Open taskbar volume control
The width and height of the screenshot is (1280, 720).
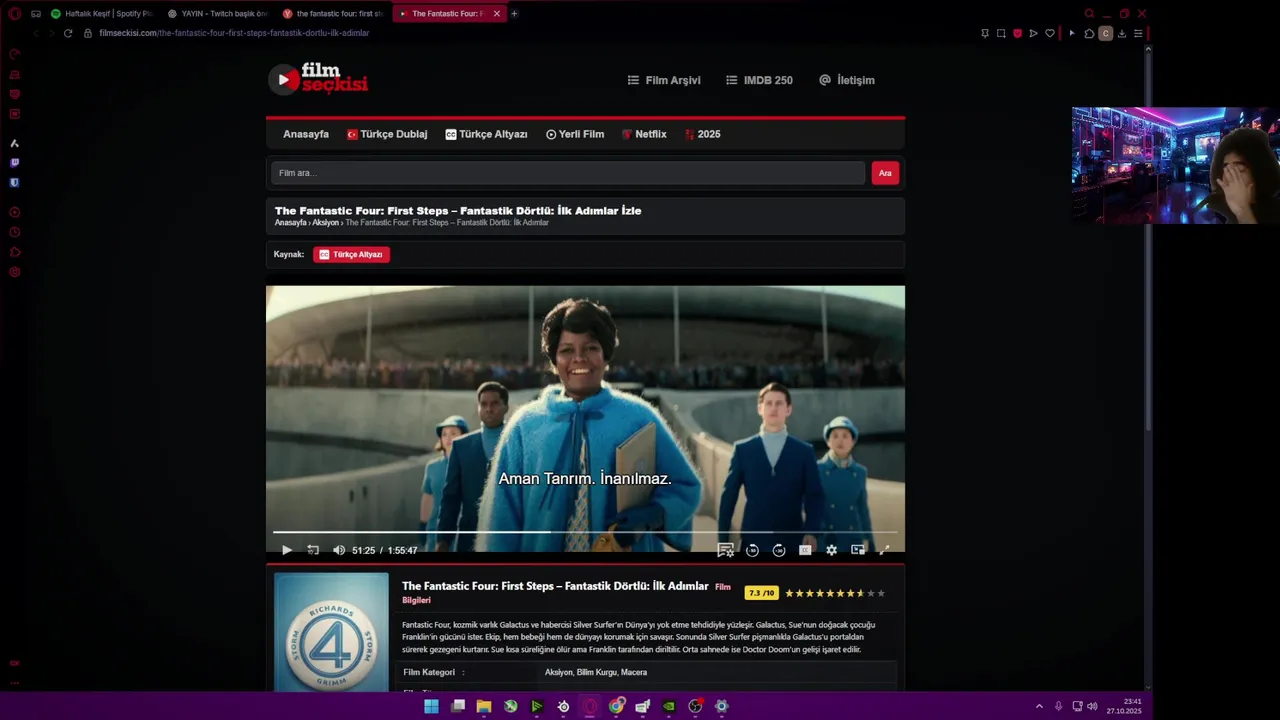[x=1092, y=706]
